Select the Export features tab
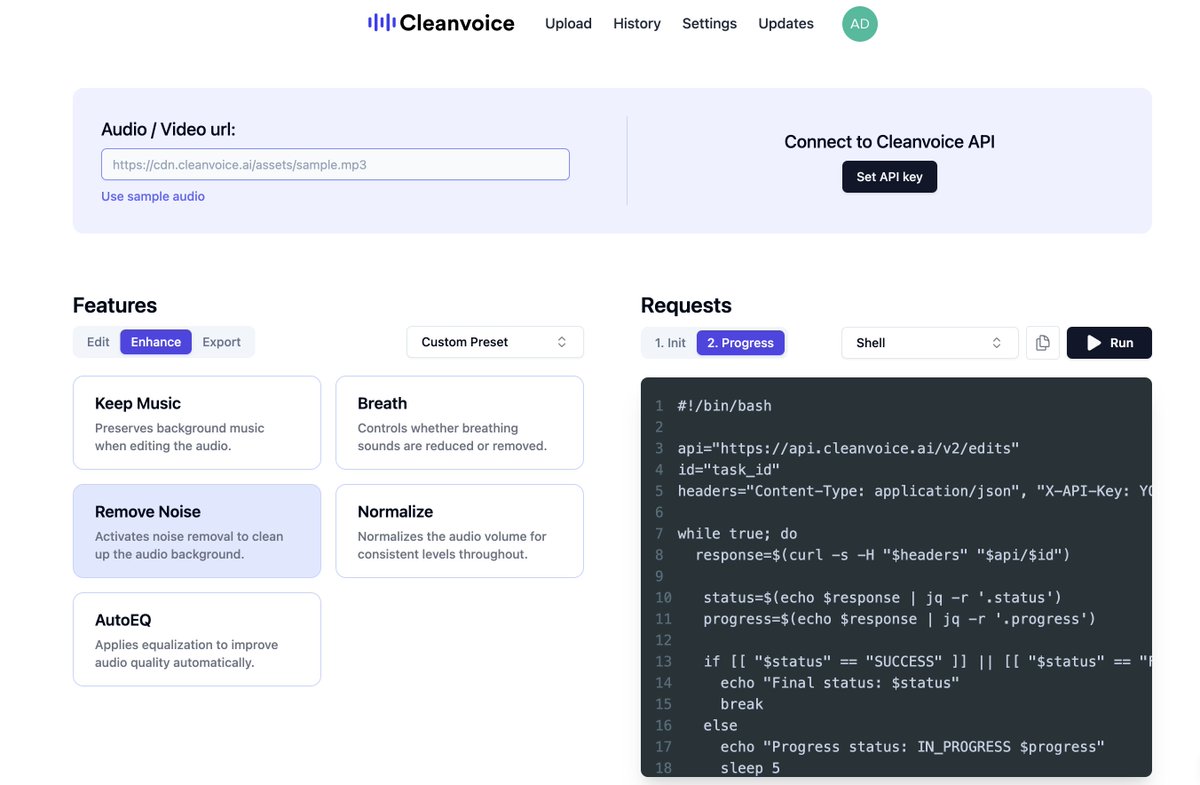1200x785 pixels. click(221, 341)
